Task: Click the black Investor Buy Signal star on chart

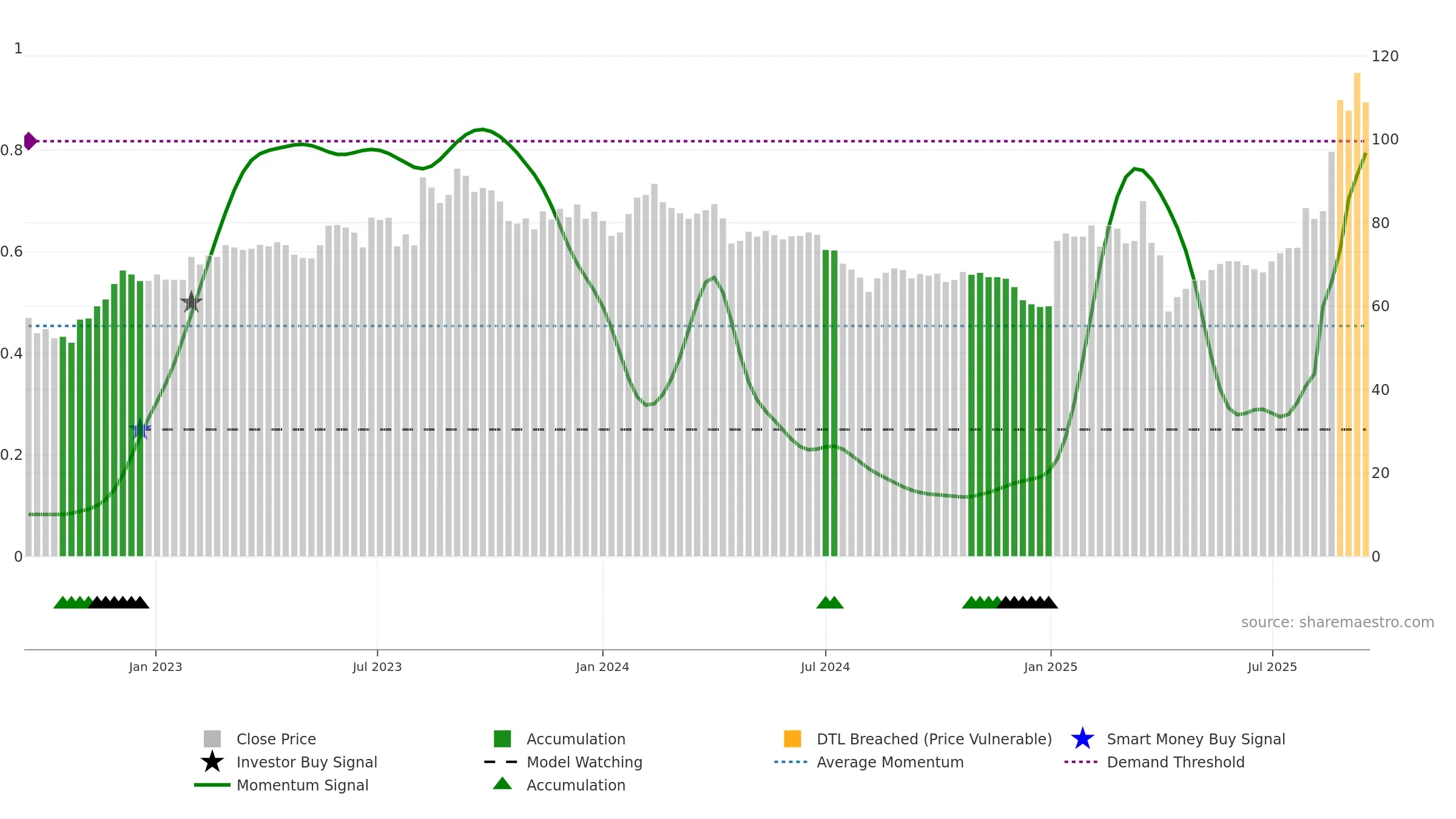Action: click(x=191, y=302)
